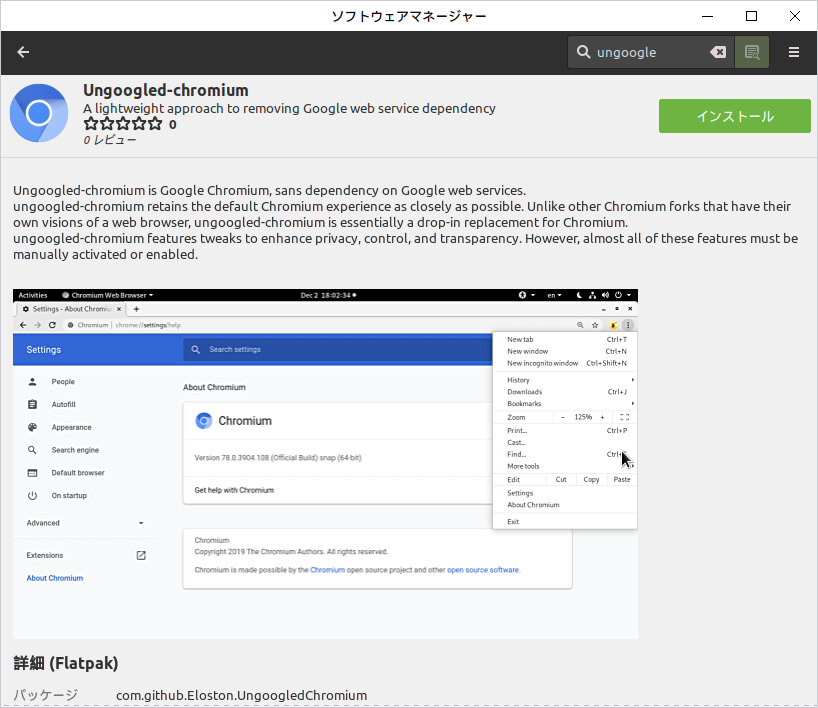Click the search magnifier icon
This screenshot has width=818, height=708.
(x=583, y=52)
